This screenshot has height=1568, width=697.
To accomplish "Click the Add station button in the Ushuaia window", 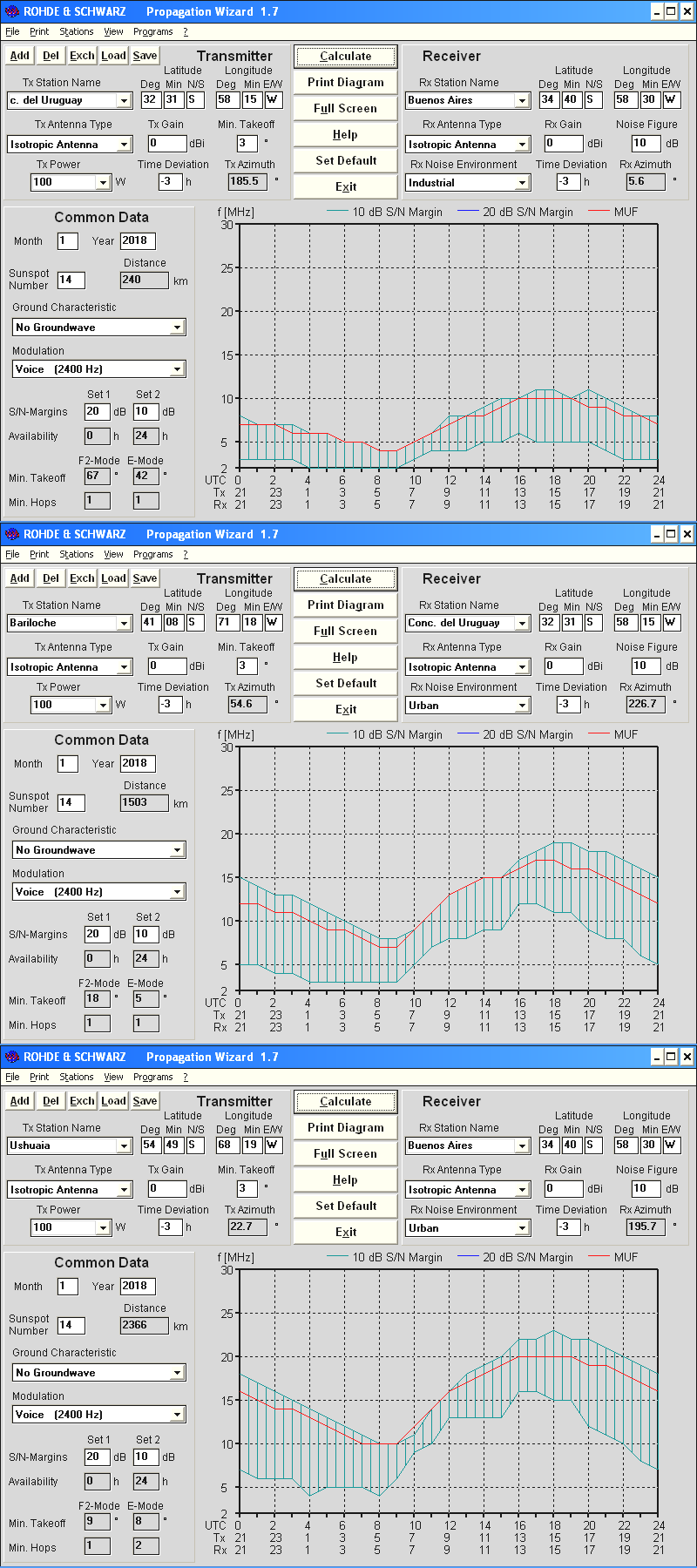I will coord(20,1101).
